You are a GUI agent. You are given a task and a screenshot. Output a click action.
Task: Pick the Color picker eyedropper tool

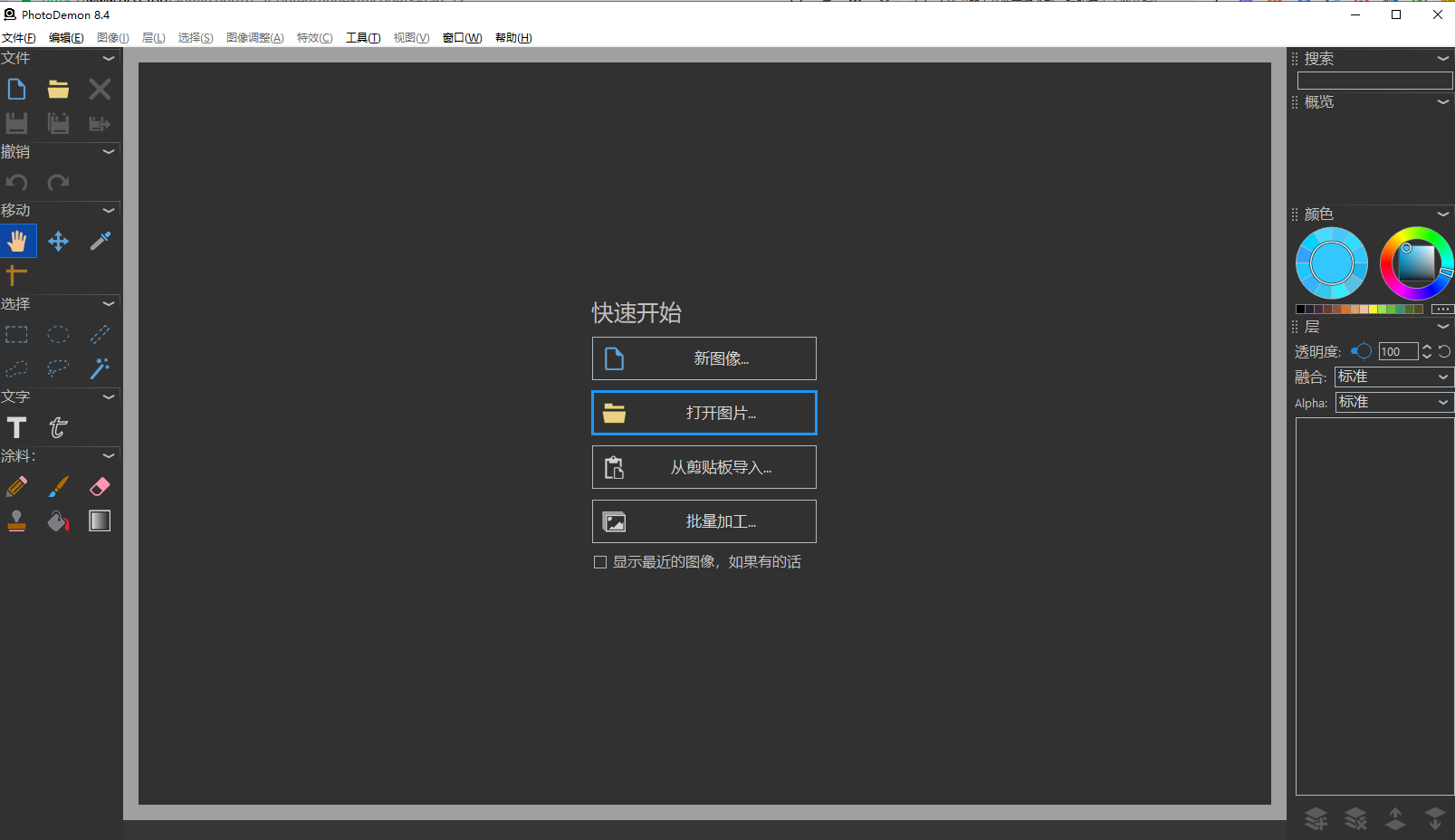click(100, 242)
